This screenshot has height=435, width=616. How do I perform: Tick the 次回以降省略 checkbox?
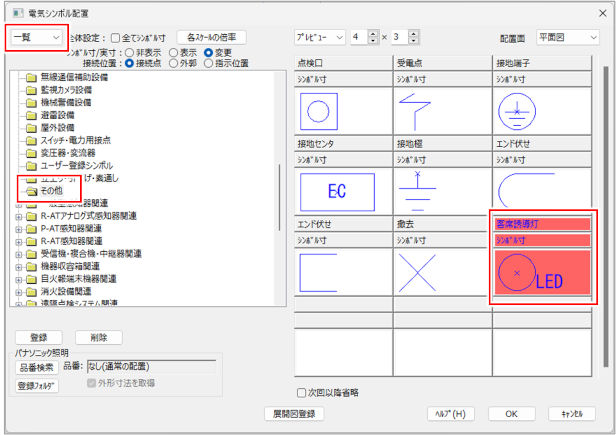(x=303, y=392)
